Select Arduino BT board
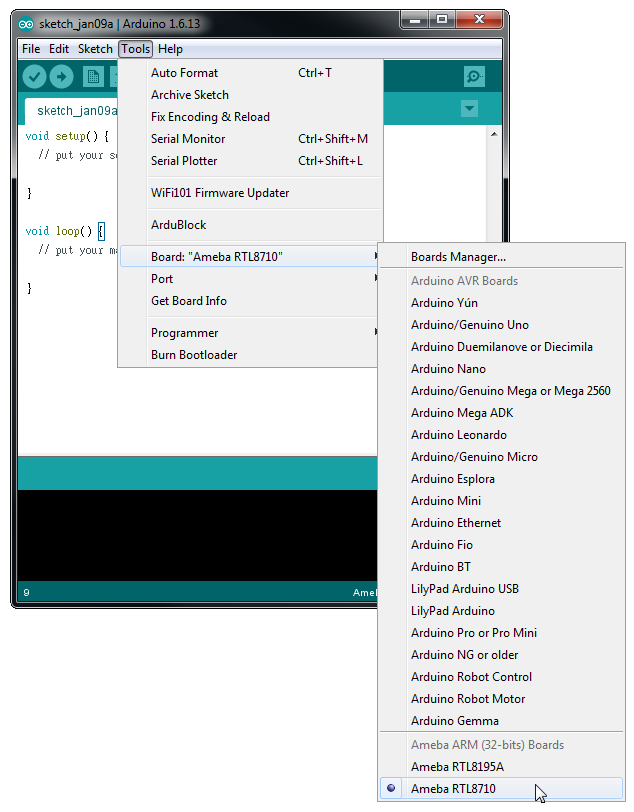The height and width of the screenshot is (812, 634). [x=501, y=567]
